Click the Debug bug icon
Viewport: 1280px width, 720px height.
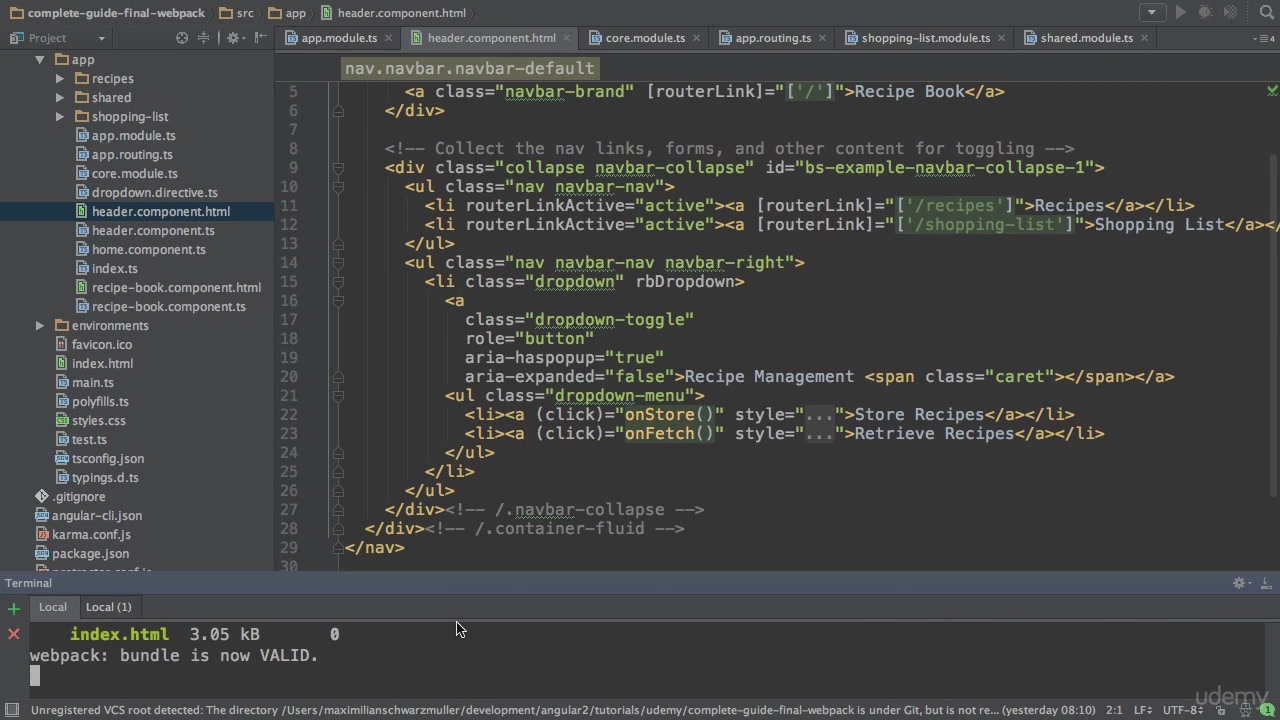click(x=1205, y=13)
